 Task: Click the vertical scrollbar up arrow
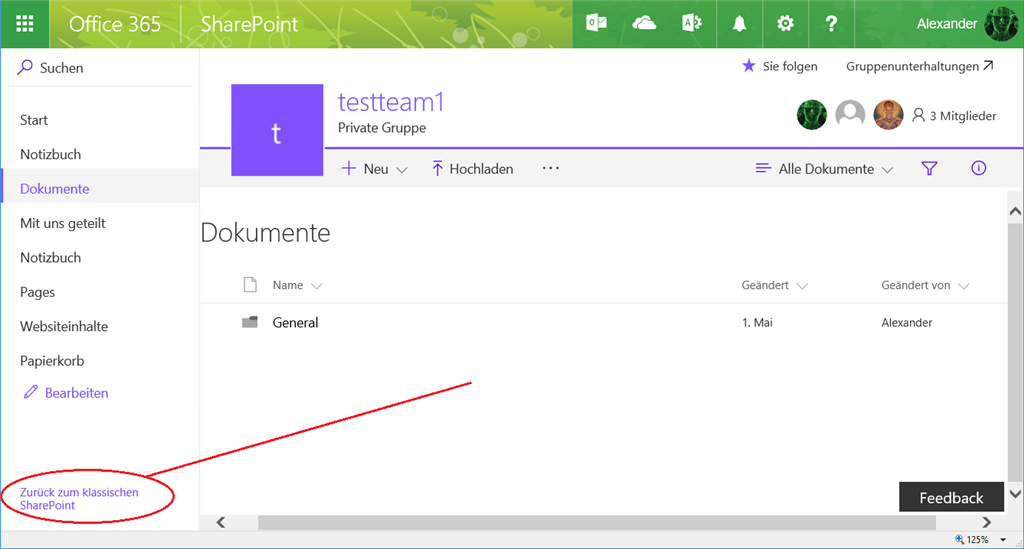click(x=1015, y=211)
